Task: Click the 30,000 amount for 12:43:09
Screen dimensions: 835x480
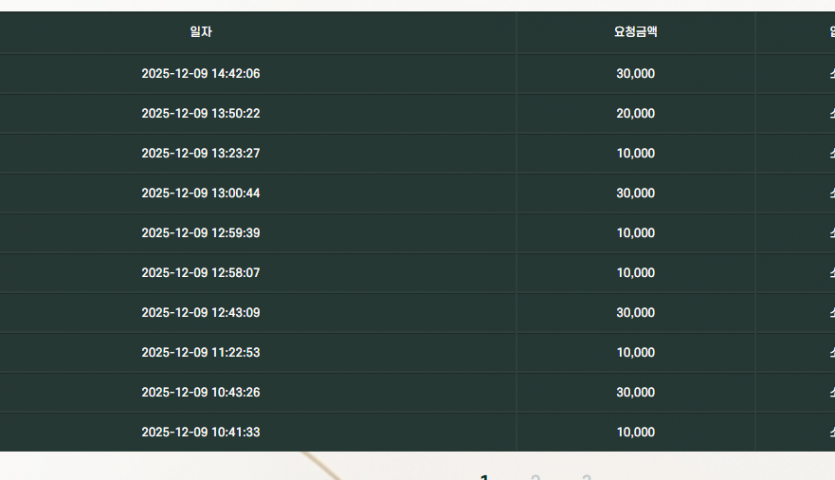Action: [x=635, y=313]
